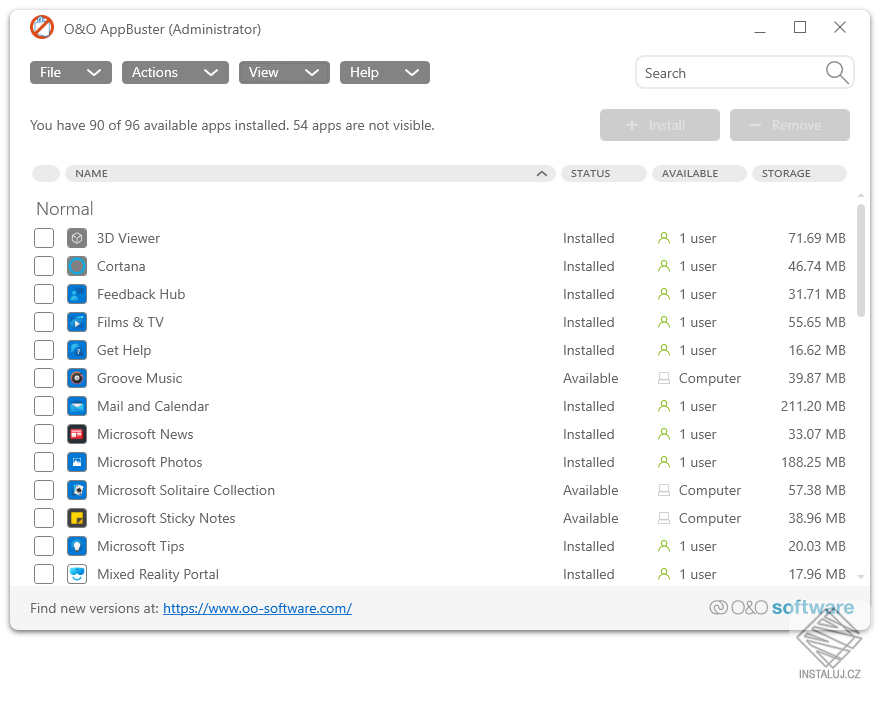Image resolution: width=880 pixels, height=701 pixels.
Task: Sort by the STATUS column header
Action: [x=603, y=173]
